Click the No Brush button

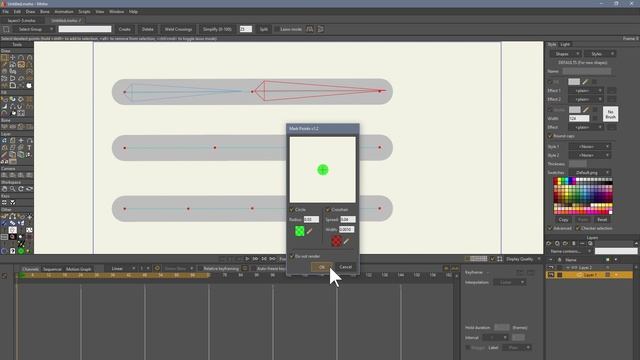[x=611, y=114]
